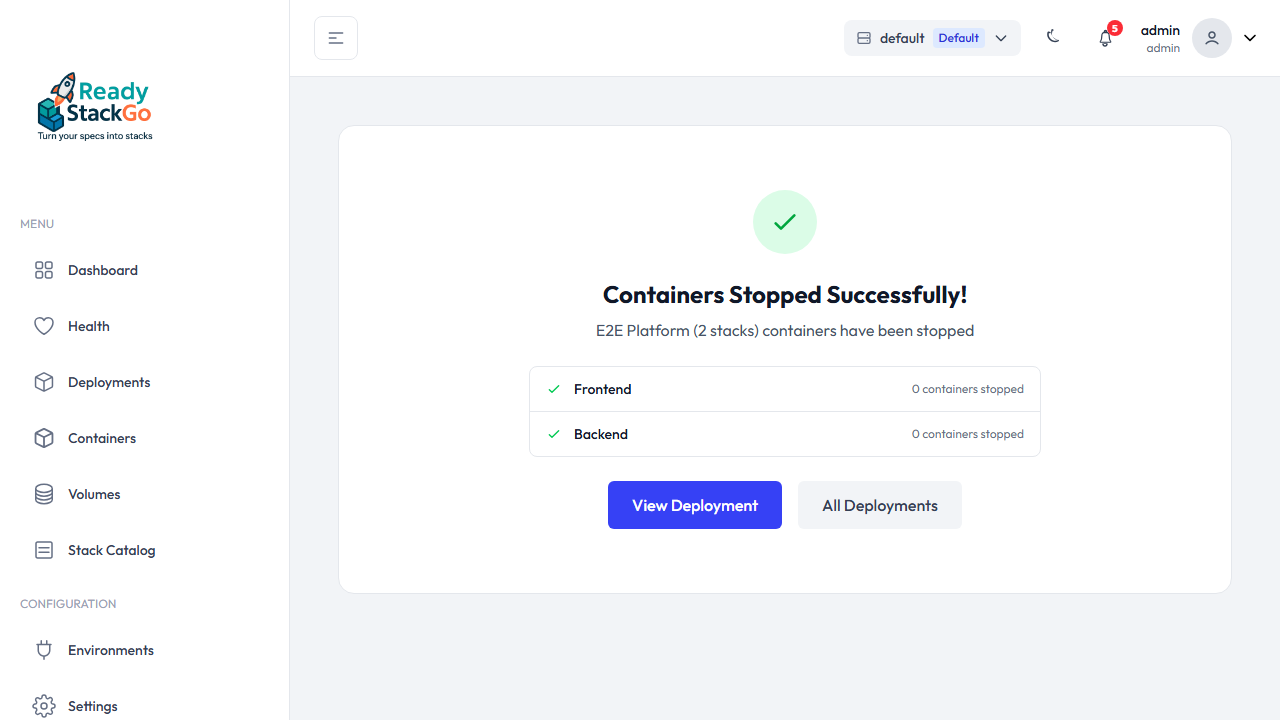Click the Environments plug icon
This screenshot has width=1280, height=720.
[44, 650]
